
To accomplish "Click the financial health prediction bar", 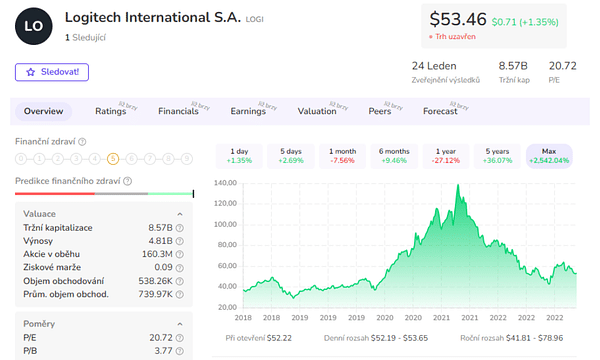I will 104,194.
